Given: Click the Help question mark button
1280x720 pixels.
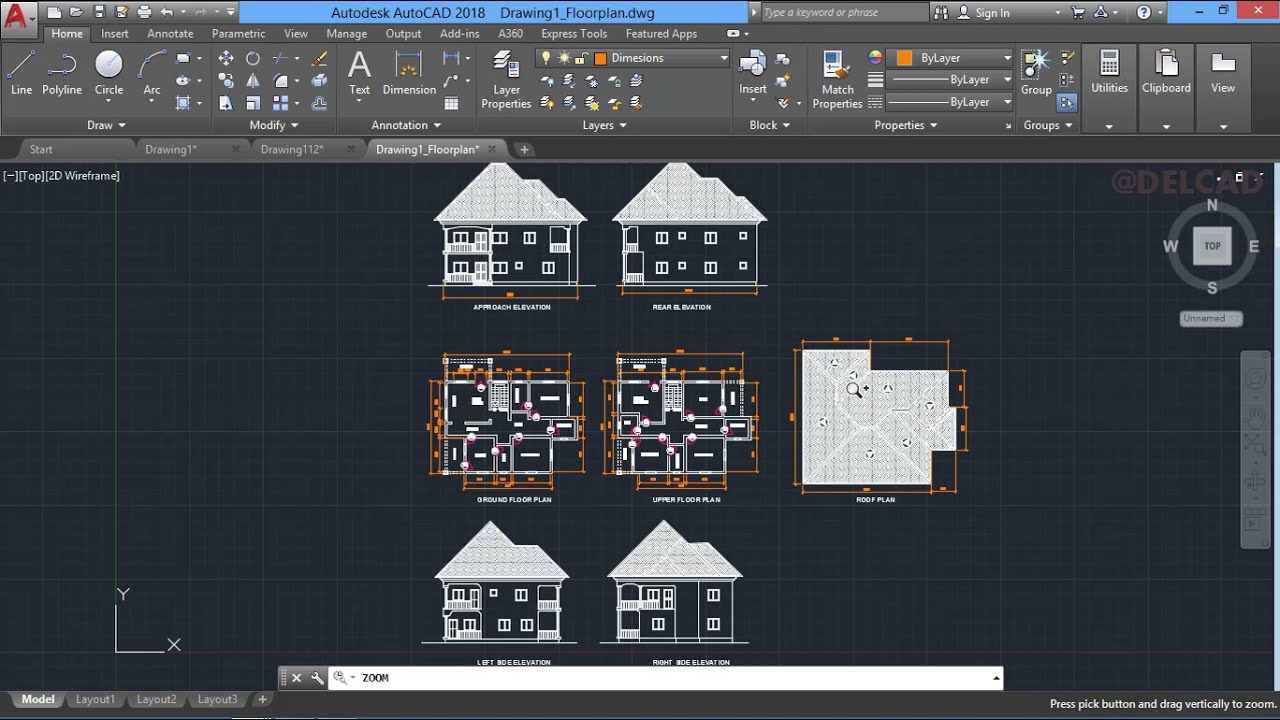Looking at the screenshot, I should click(1144, 13).
